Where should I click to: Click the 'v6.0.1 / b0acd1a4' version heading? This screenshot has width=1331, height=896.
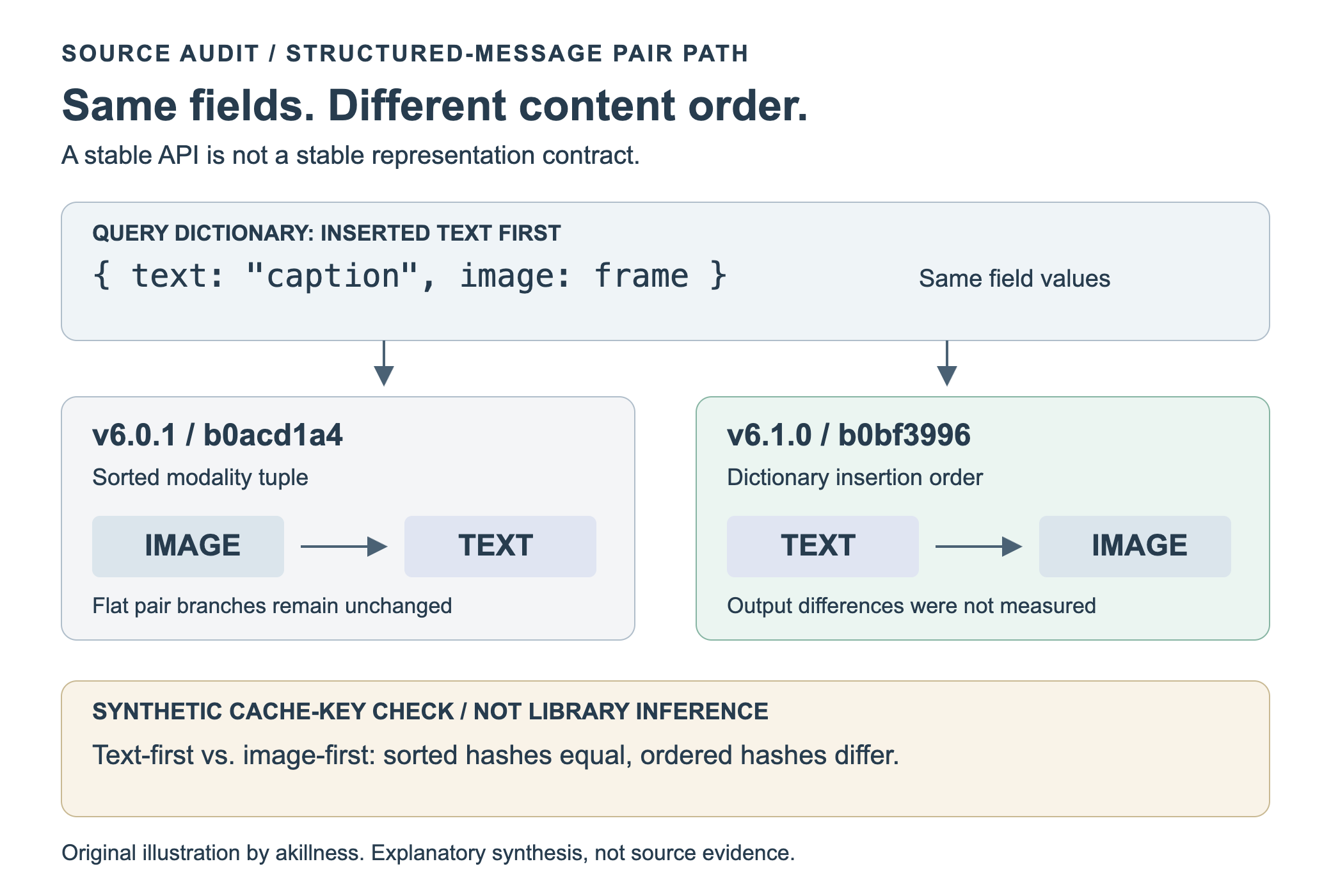tap(218, 435)
